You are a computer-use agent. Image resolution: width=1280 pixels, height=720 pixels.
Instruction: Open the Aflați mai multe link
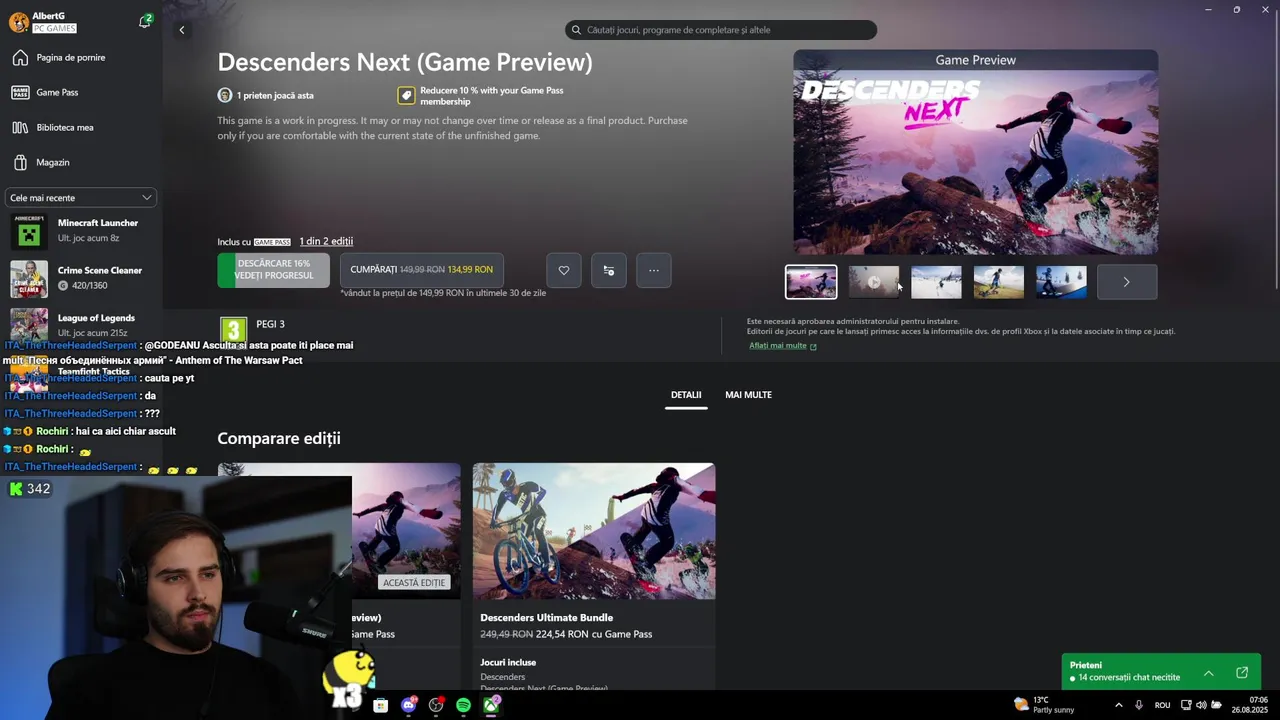point(783,346)
